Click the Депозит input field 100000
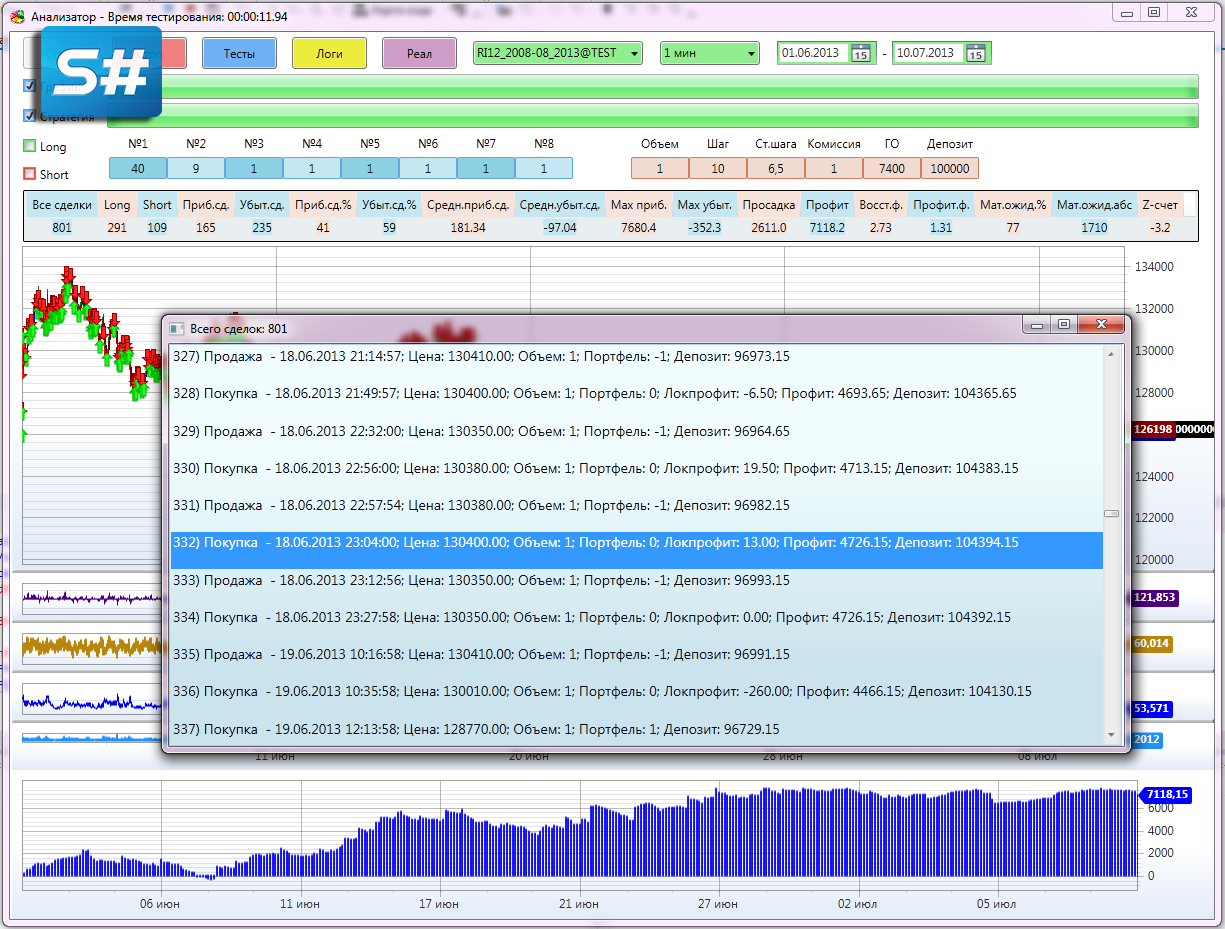The width and height of the screenshot is (1225, 929). click(x=949, y=169)
